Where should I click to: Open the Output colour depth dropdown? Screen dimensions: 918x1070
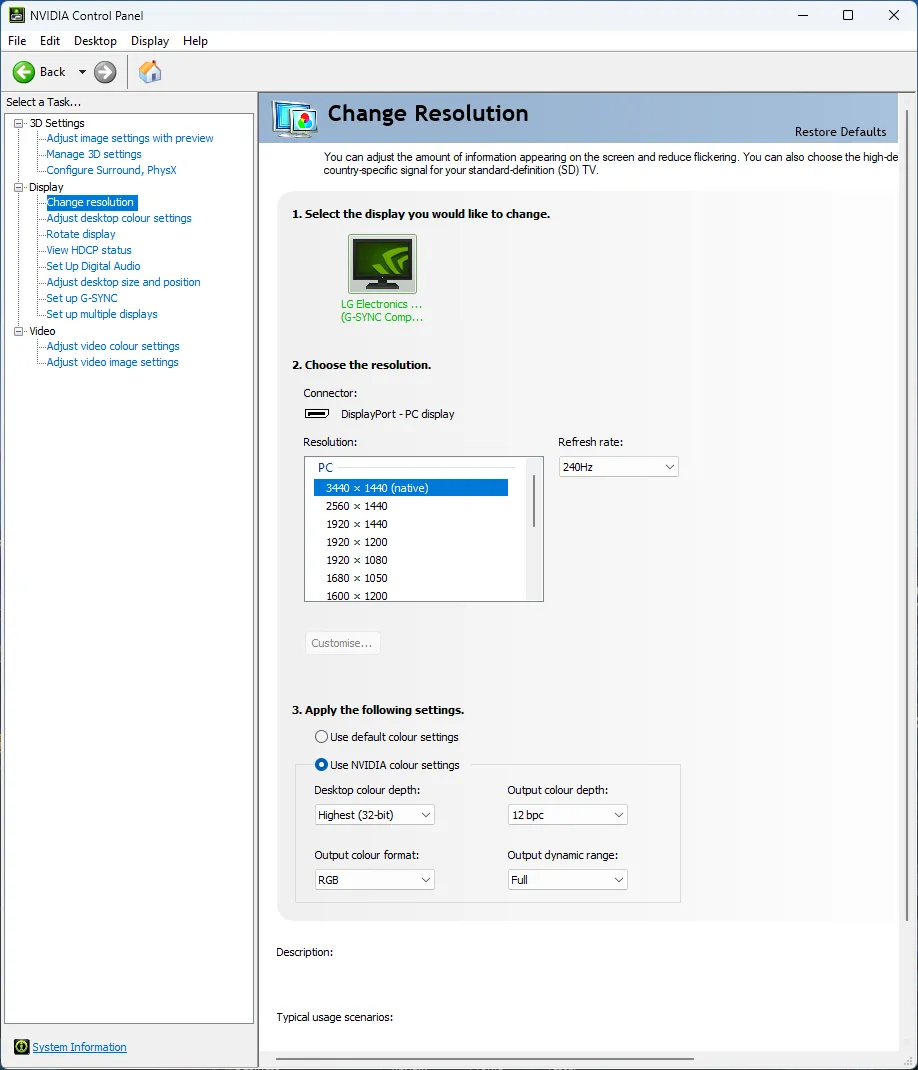(x=567, y=815)
